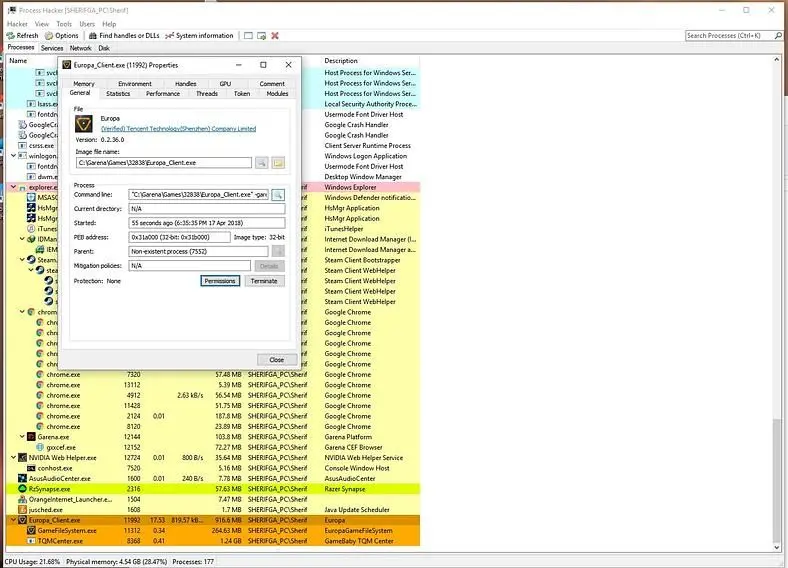This screenshot has width=788, height=568.
Task: Click the Europa application icon in dialog
Action: pyautogui.click(x=83, y=124)
